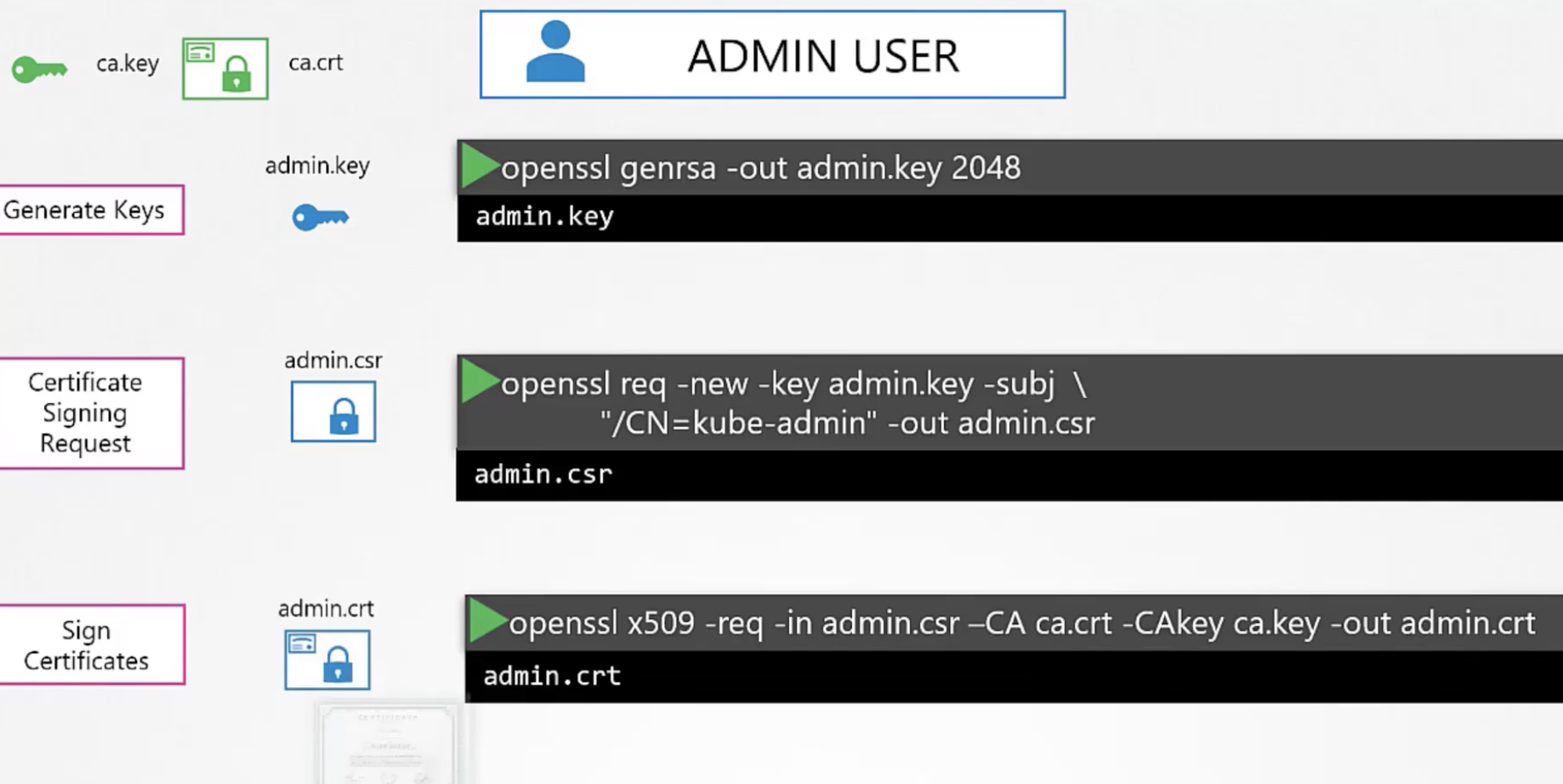Click the faded certificate thumbnail at the bottom

388,743
